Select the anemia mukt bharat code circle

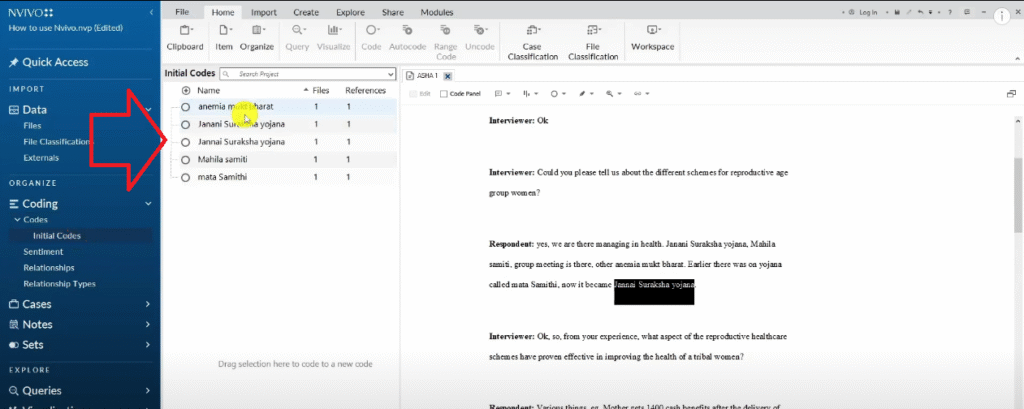click(185, 106)
